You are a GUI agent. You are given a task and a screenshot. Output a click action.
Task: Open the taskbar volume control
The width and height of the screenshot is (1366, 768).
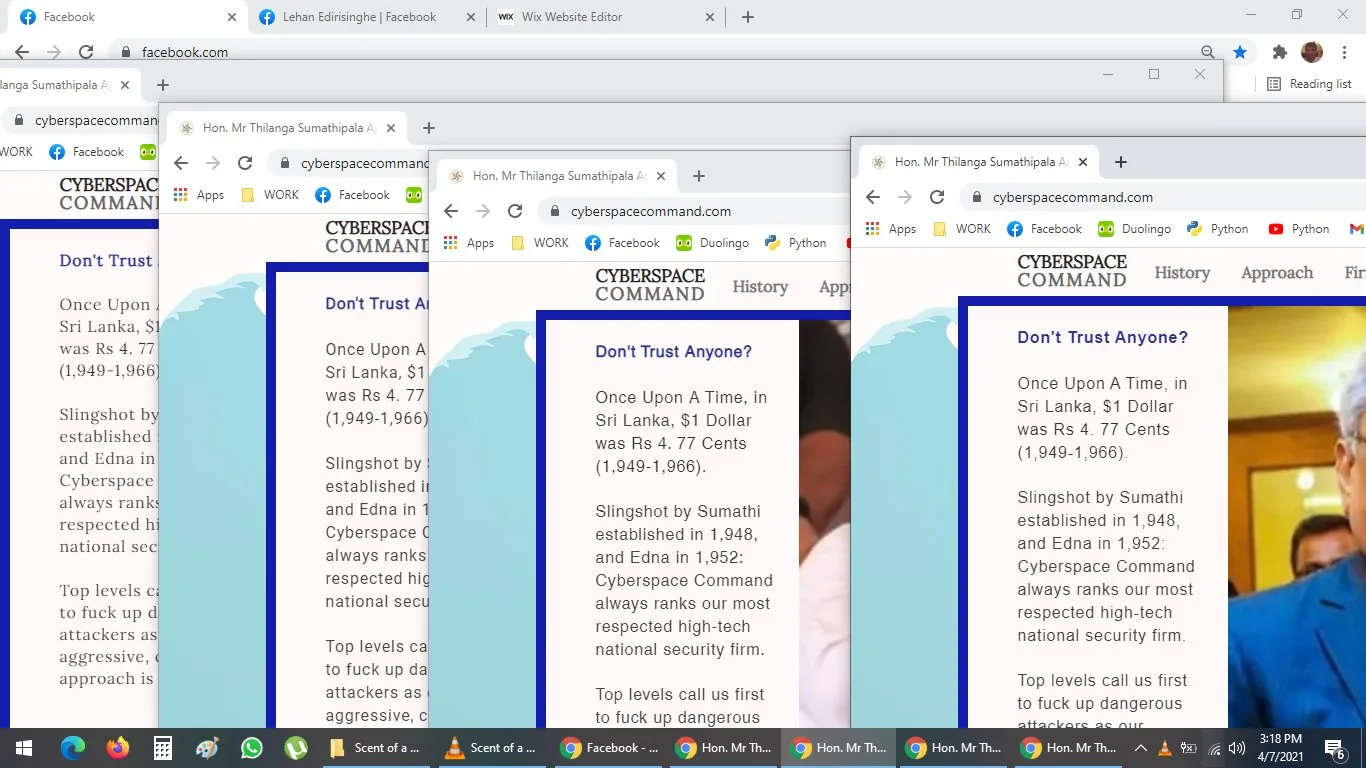click(1237, 748)
